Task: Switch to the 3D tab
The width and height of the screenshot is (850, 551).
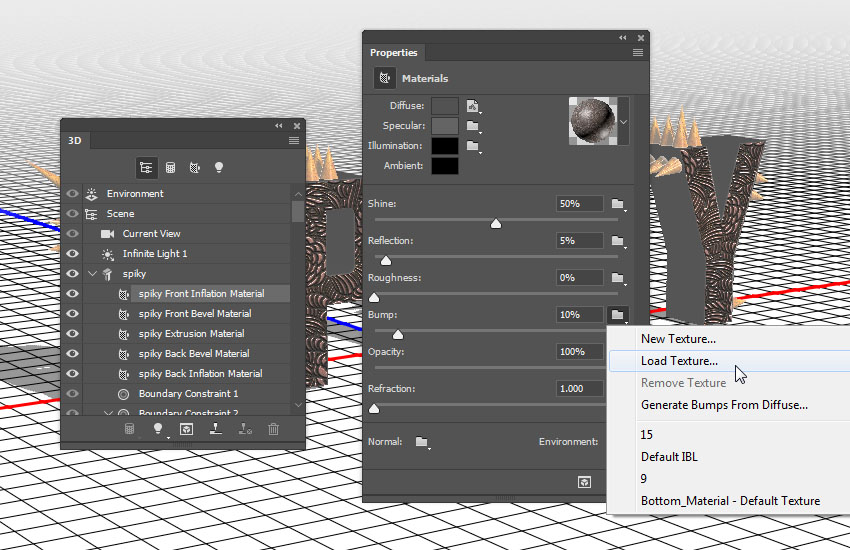Action: point(75,140)
